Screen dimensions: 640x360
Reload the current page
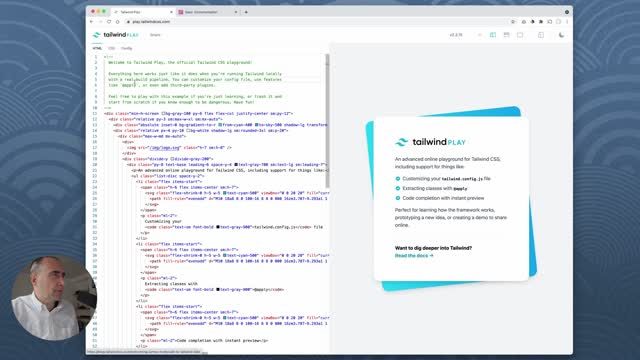(109, 22)
